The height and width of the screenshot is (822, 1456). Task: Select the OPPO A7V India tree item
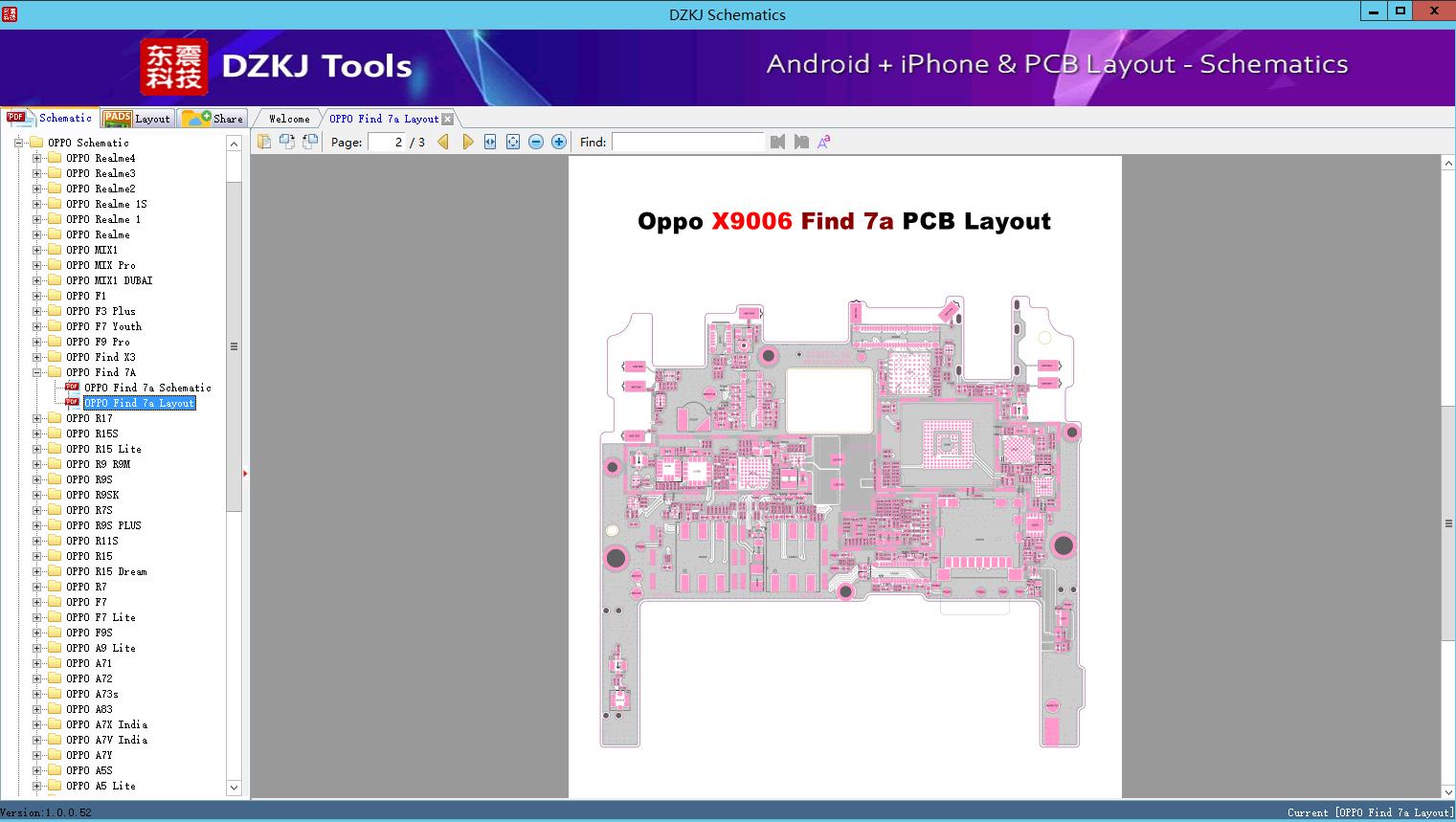point(106,740)
